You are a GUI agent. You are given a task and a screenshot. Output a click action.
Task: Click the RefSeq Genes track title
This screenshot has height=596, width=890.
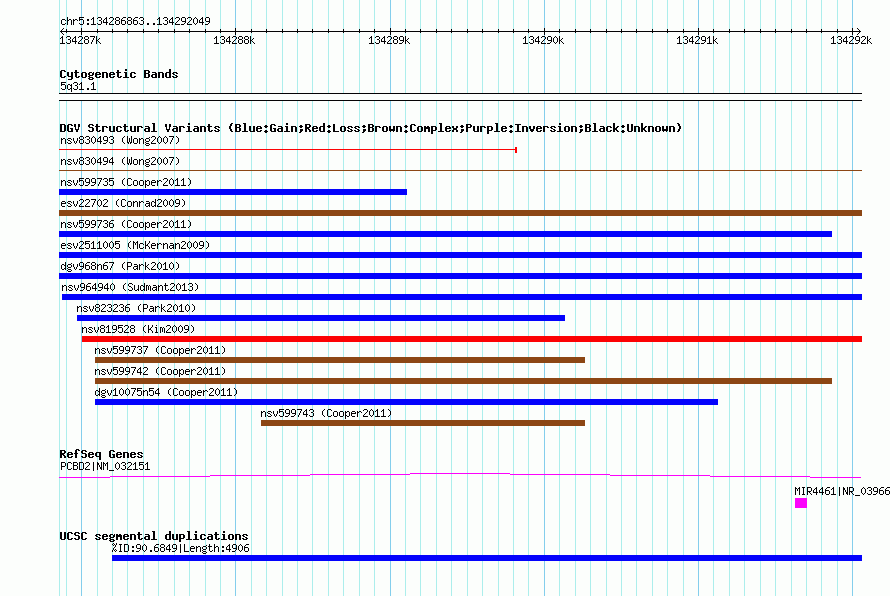[x=102, y=454]
